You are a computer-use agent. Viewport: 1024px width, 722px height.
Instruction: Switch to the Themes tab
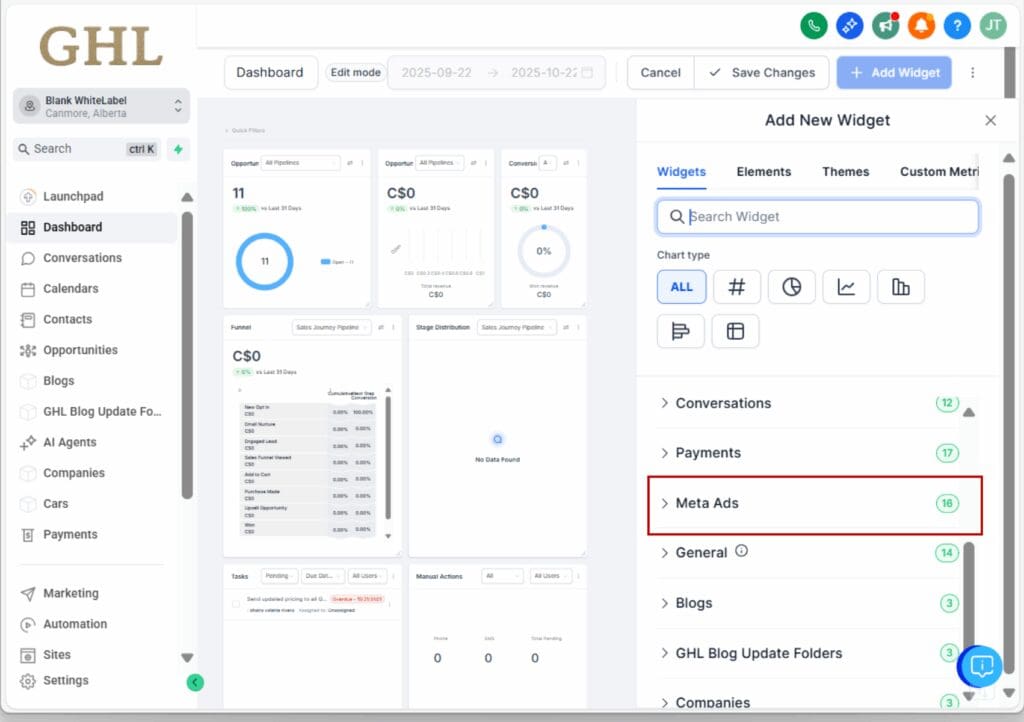(845, 171)
